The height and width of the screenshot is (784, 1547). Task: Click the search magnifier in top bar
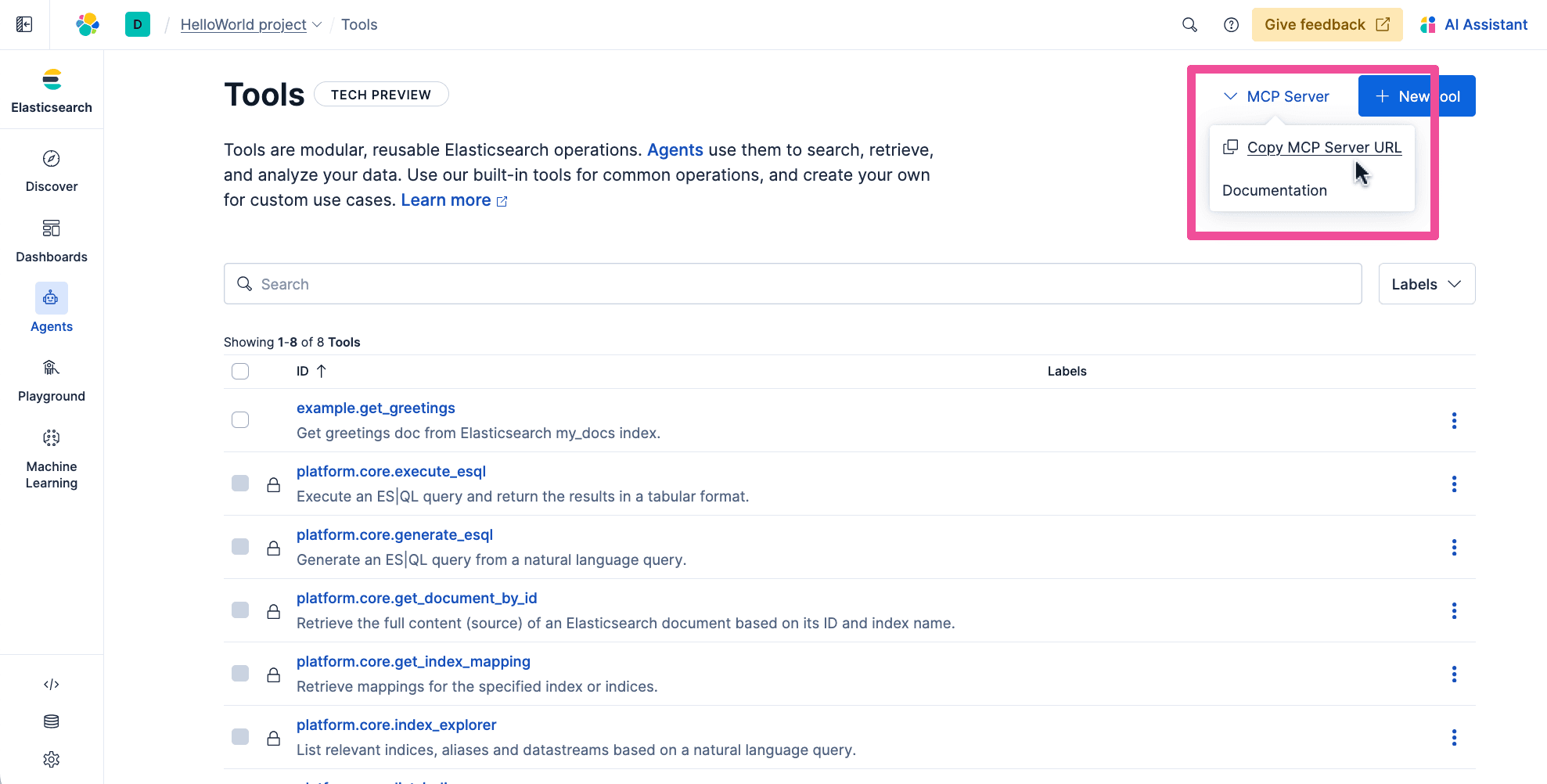pos(1189,25)
